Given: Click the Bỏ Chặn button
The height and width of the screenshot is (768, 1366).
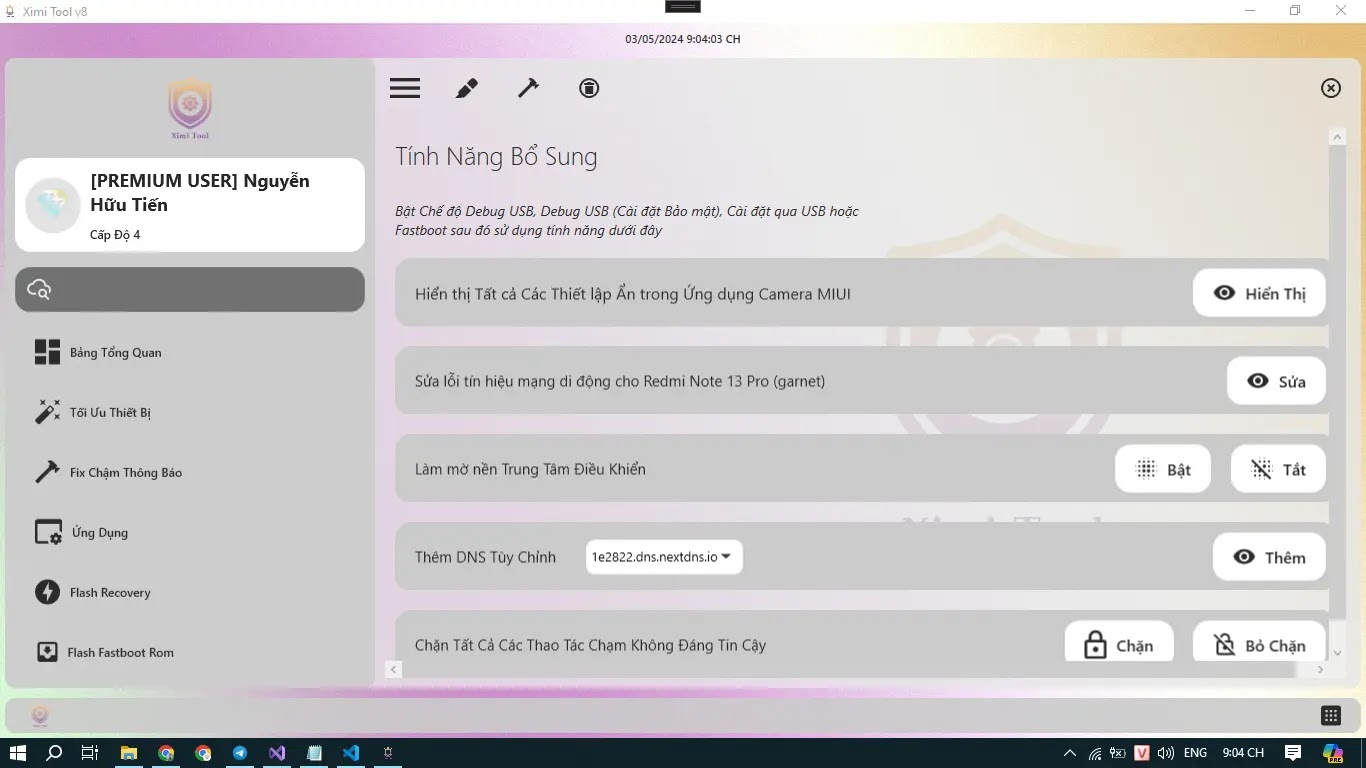Looking at the screenshot, I should pos(1259,642).
